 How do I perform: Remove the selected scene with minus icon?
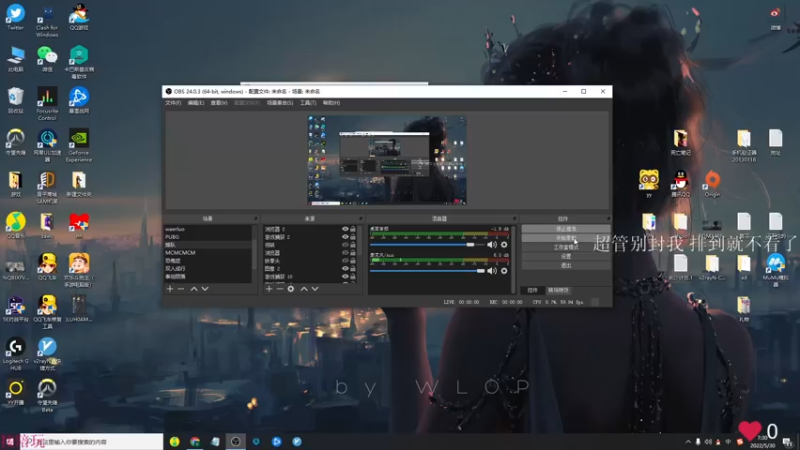click(181, 288)
